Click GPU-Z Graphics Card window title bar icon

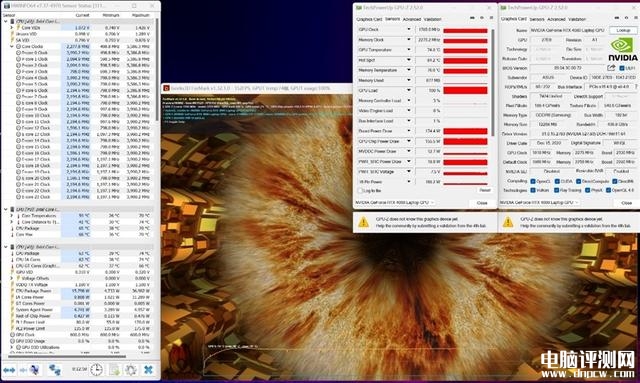click(504, 7)
